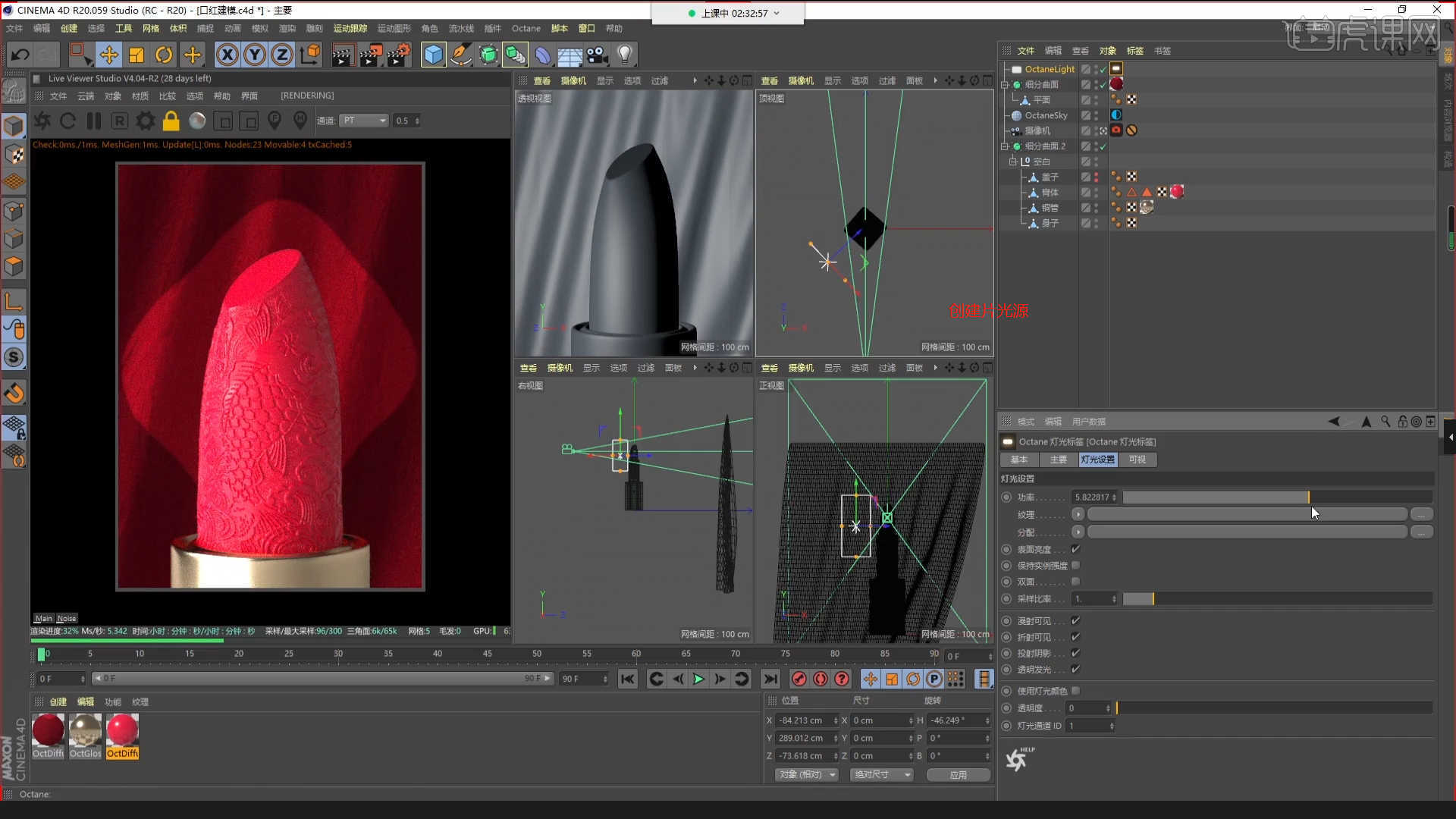1456x819 pixels.
Task: Click Render View clapperboard icon
Action: [343, 55]
